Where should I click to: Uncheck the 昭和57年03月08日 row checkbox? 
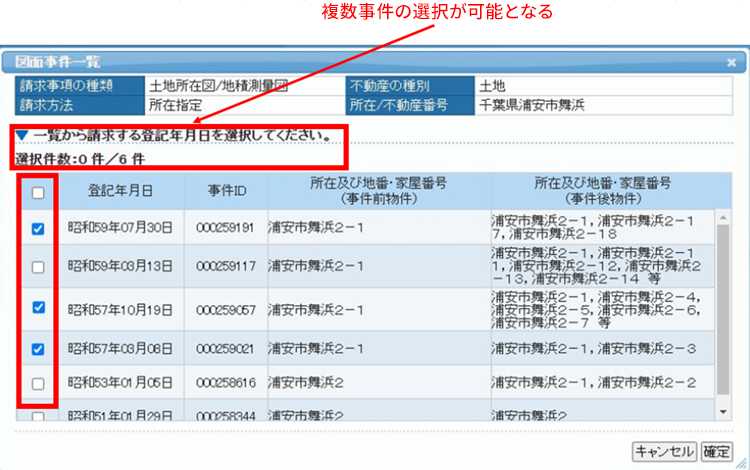click(x=38, y=350)
